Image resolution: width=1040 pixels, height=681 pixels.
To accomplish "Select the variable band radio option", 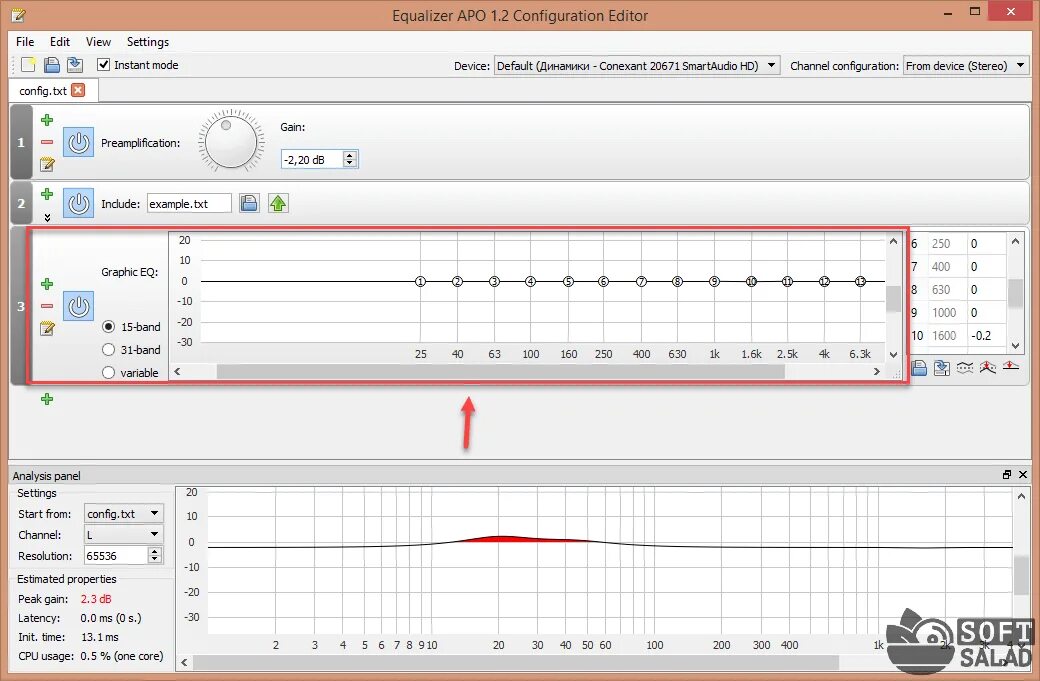I will coord(109,373).
